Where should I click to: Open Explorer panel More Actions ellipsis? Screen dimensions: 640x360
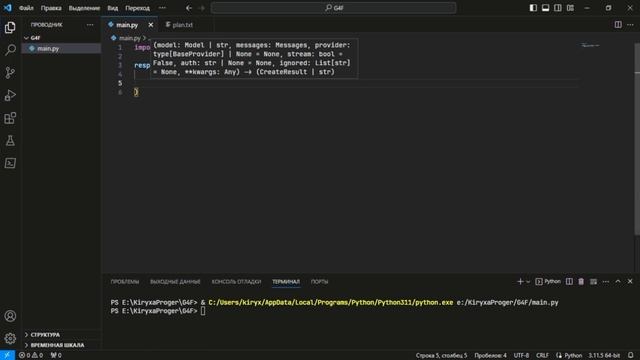90,25
